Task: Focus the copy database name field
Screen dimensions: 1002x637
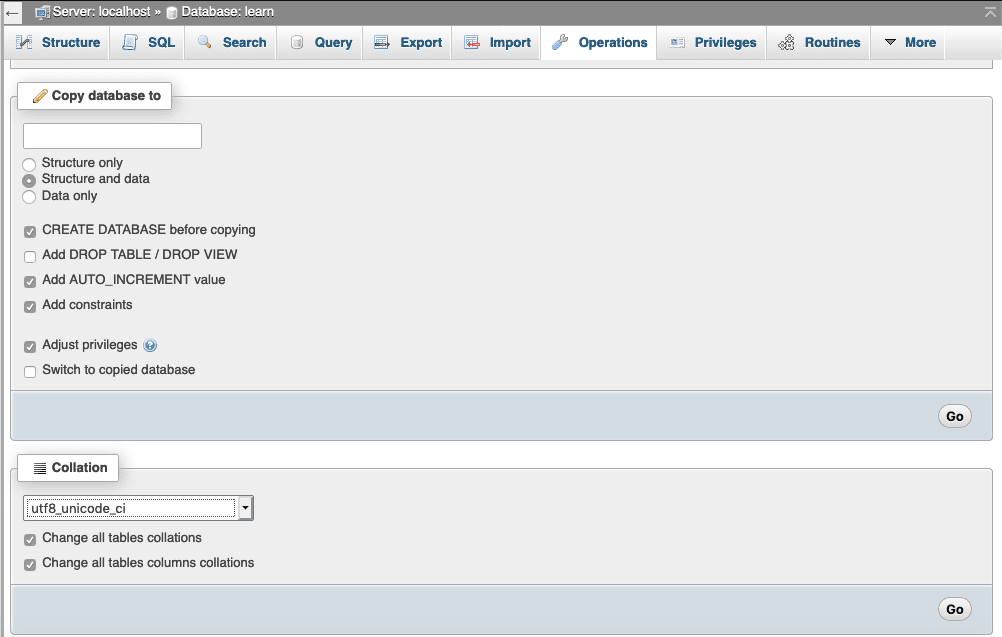Action: point(112,136)
